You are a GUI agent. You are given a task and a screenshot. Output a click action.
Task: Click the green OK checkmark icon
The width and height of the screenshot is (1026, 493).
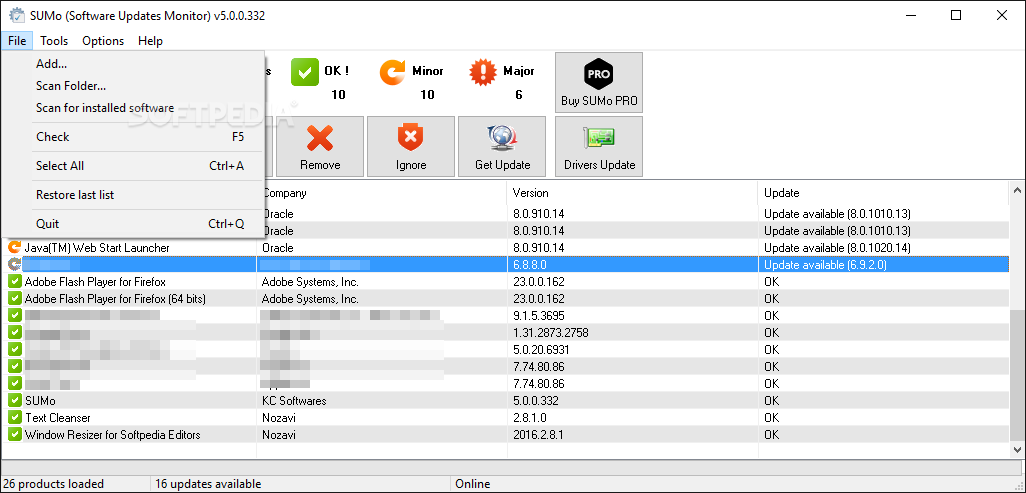(x=304, y=73)
